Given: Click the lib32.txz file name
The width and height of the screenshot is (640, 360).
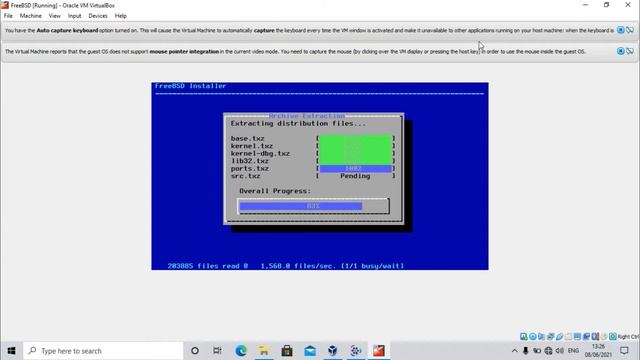Looking at the screenshot, I should pyautogui.click(x=250, y=161).
